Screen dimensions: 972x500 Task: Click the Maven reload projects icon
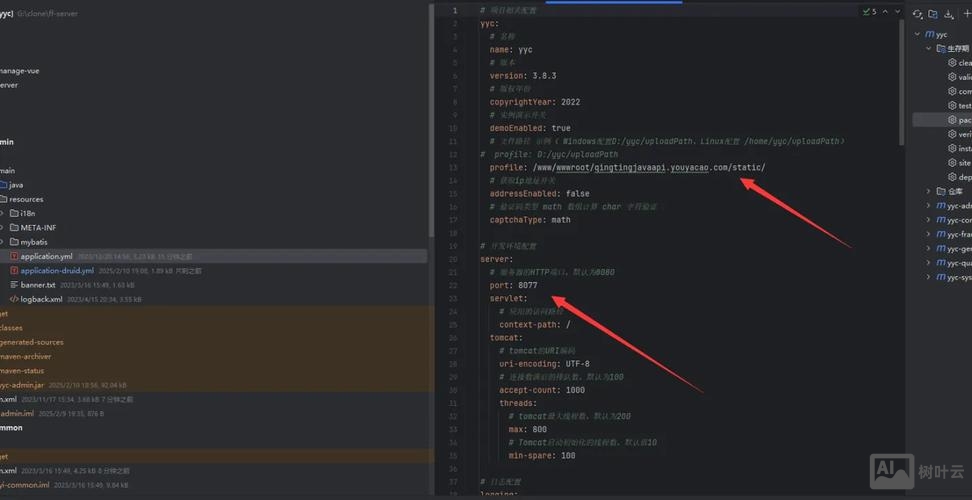tap(918, 13)
